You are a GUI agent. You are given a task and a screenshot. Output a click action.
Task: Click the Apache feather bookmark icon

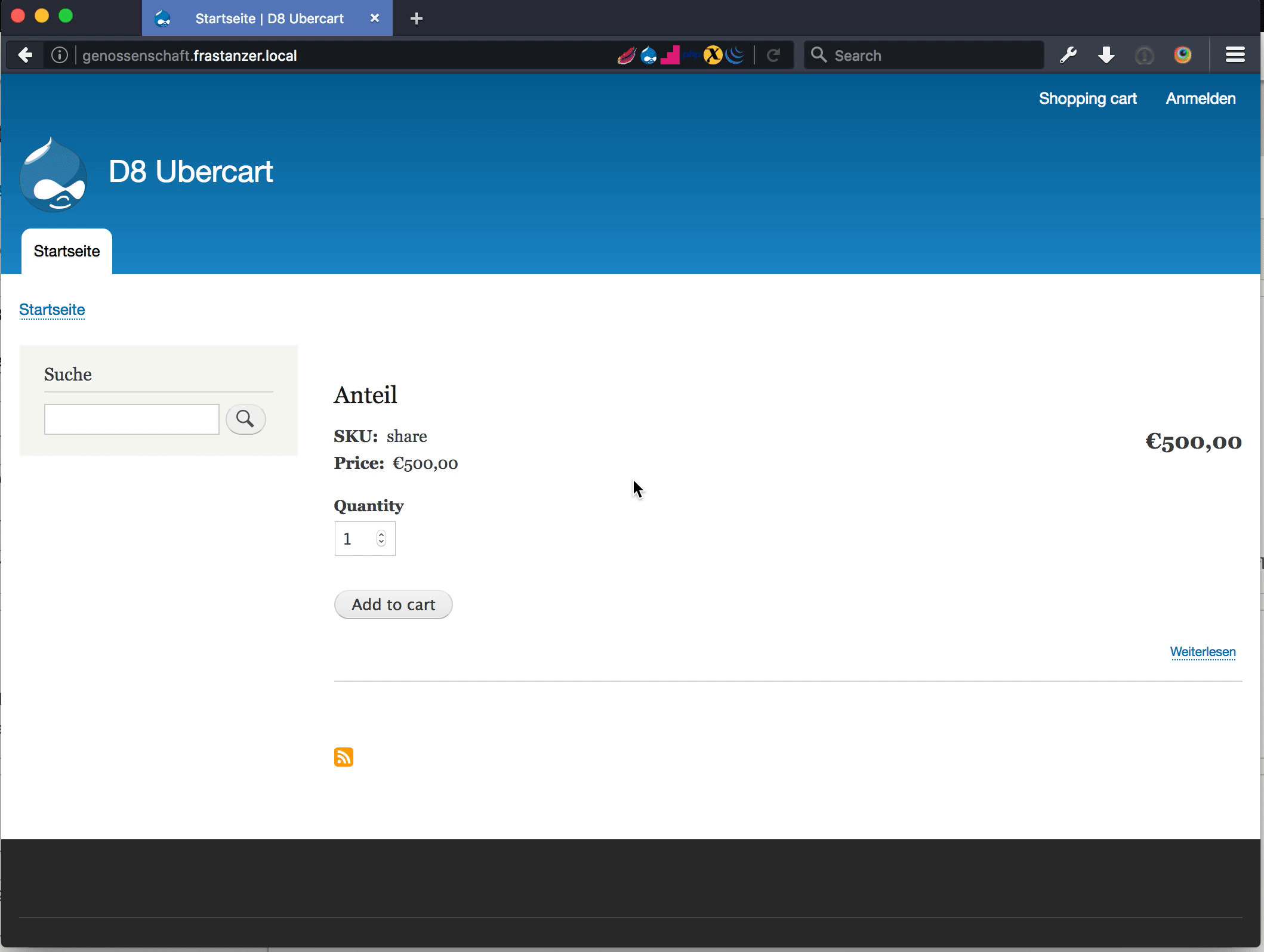tap(626, 55)
